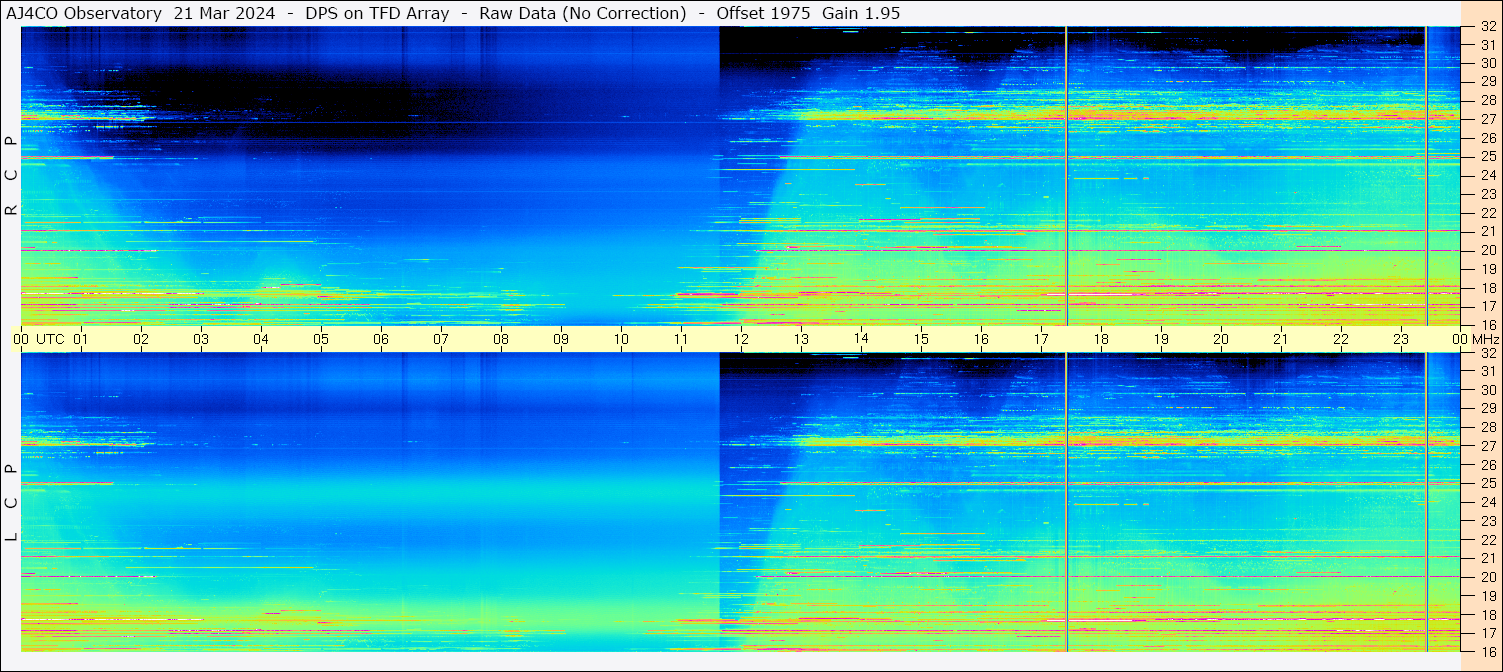Click the vertical 'RCP' upper panel label

tap(11, 176)
